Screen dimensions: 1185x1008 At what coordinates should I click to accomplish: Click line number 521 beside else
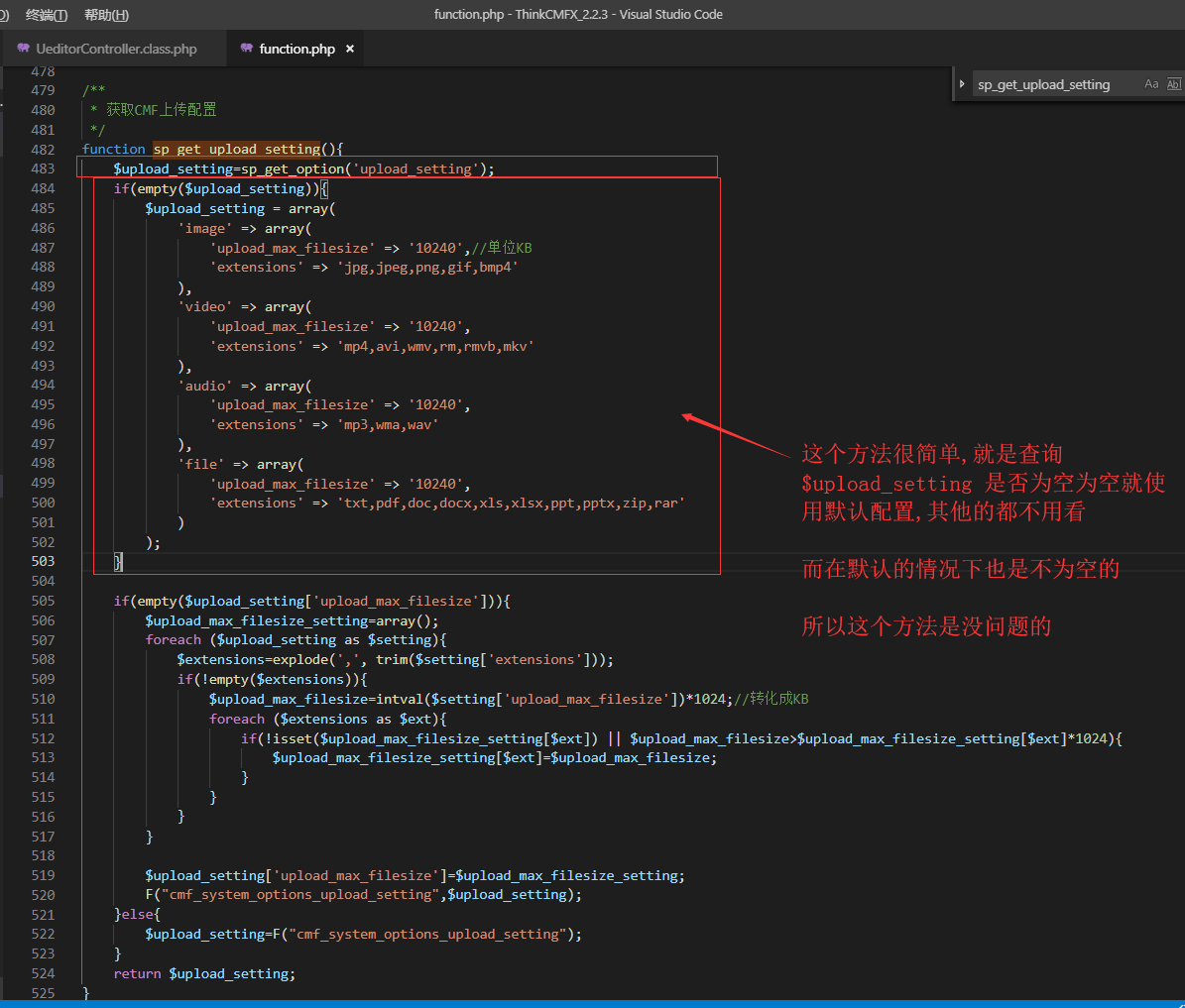(43, 915)
